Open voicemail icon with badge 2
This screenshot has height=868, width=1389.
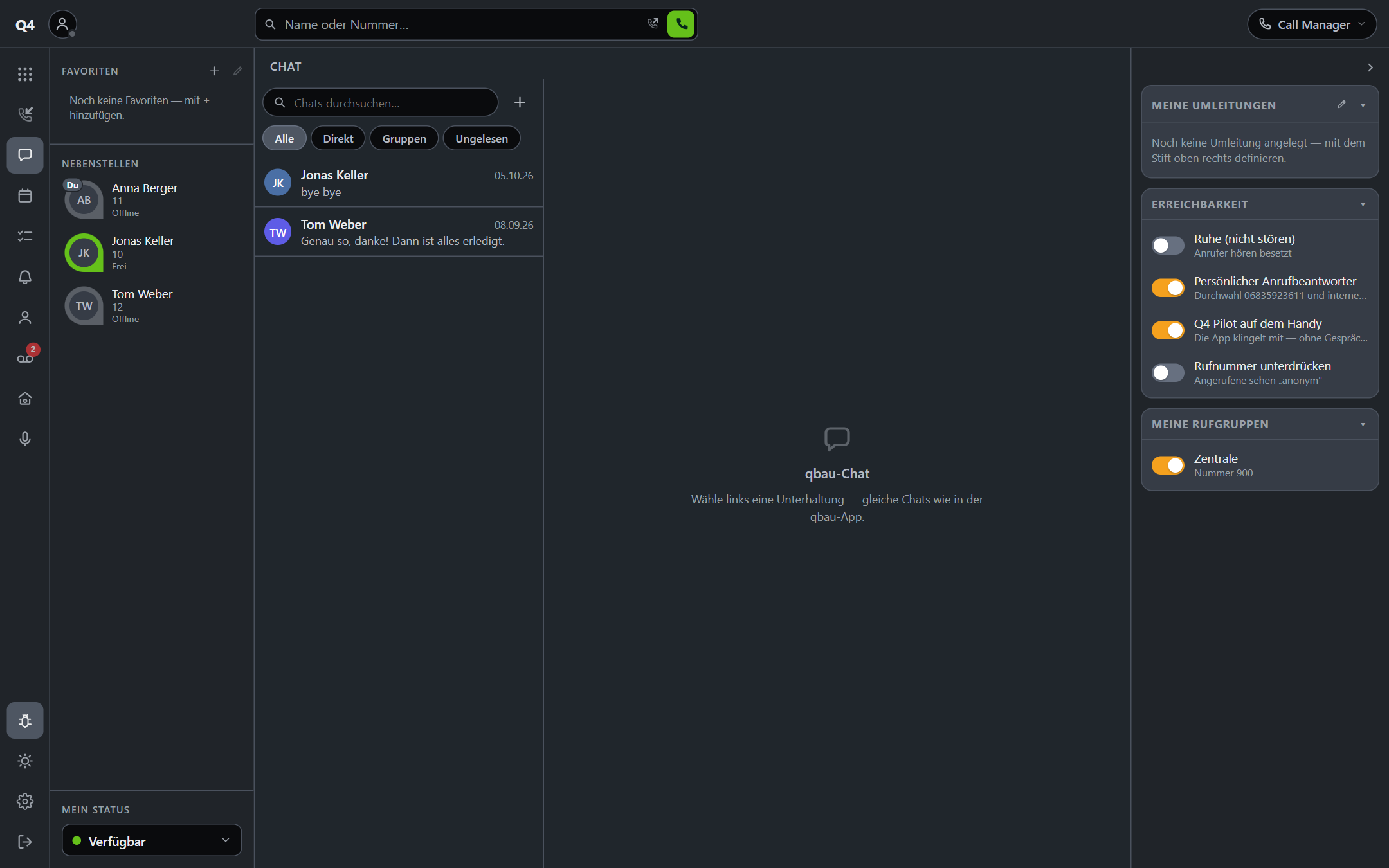pos(25,358)
